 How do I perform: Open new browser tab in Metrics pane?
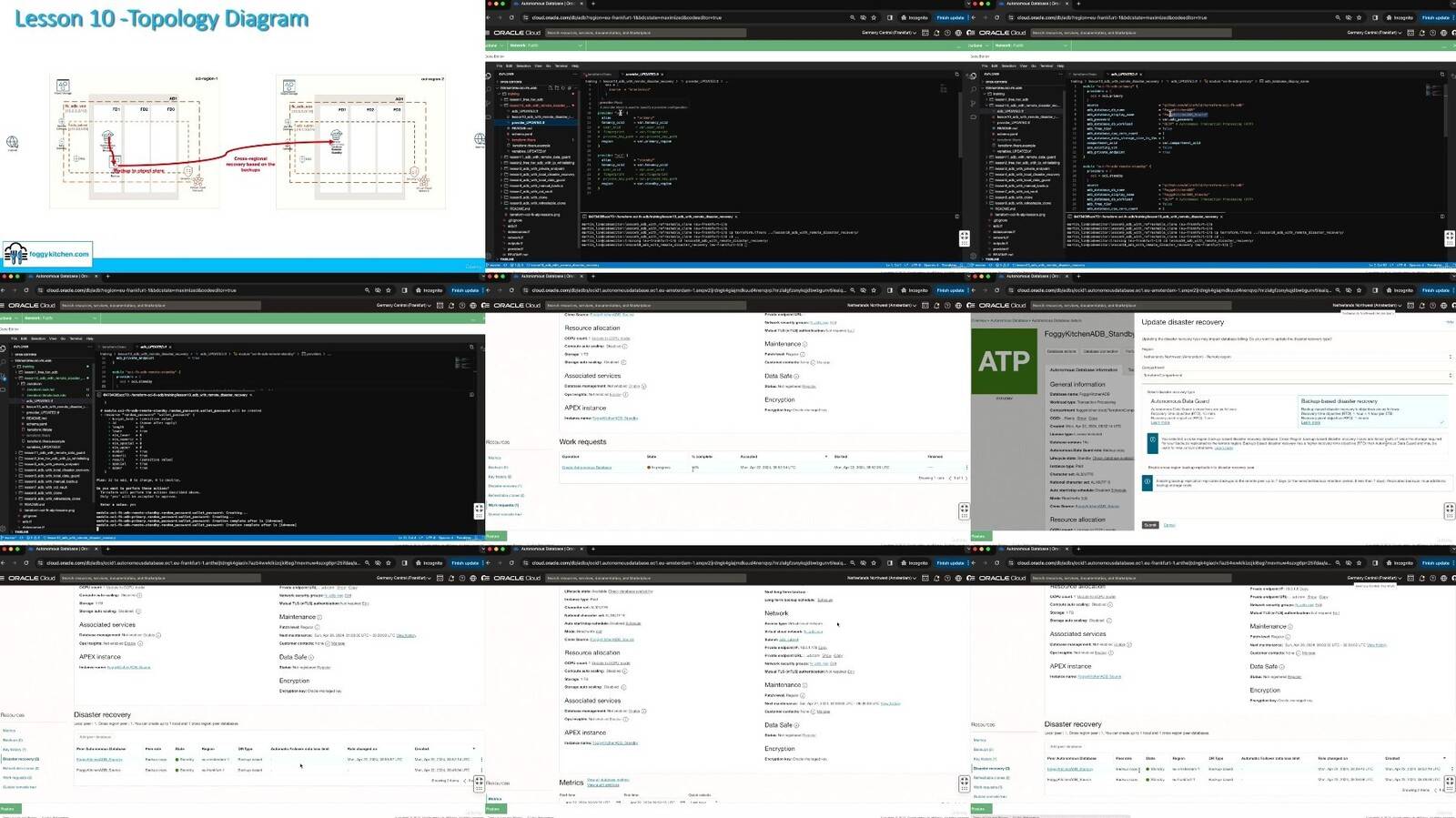click(x=593, y=549)
